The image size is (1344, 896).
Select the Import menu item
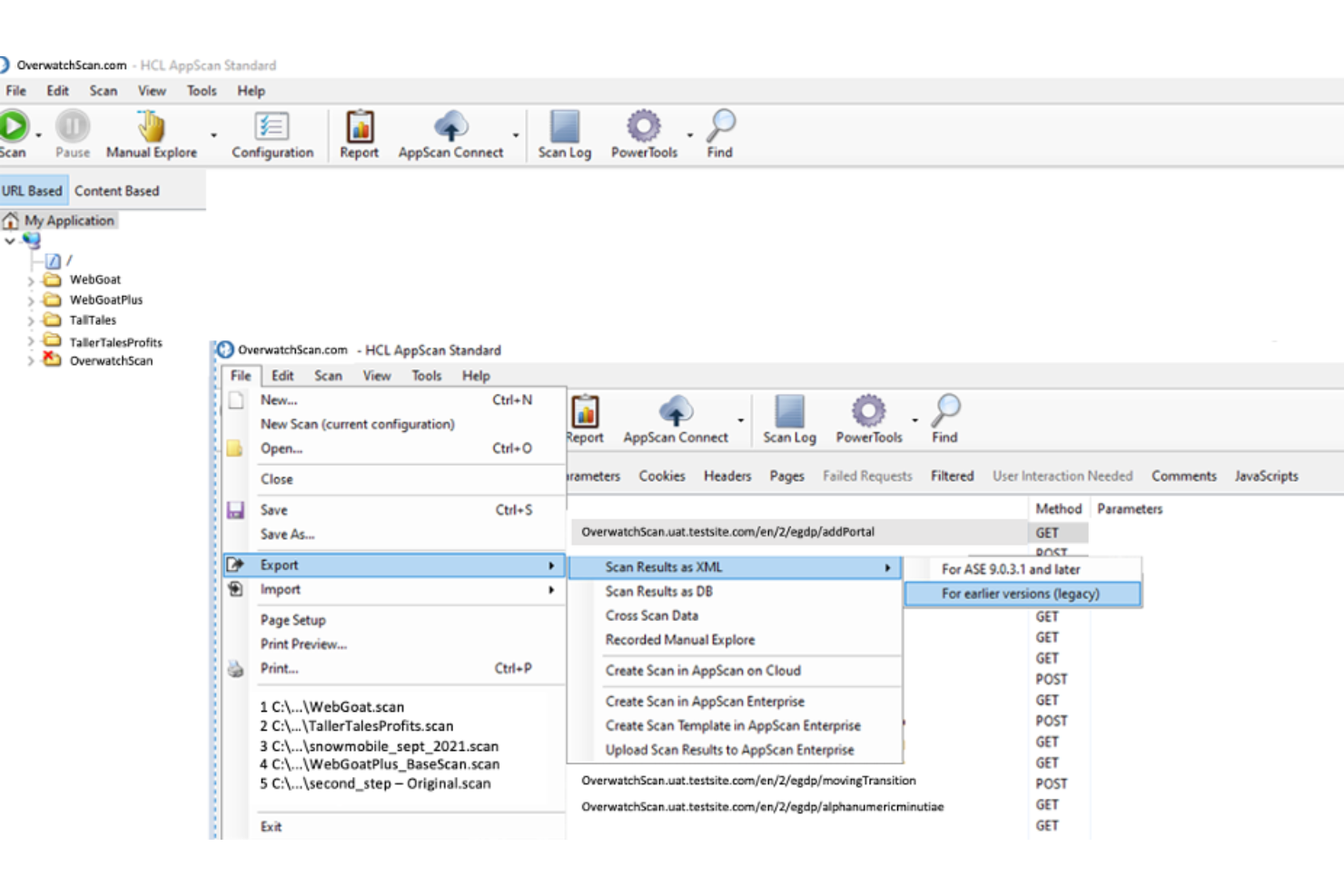(x=394, y=589)
